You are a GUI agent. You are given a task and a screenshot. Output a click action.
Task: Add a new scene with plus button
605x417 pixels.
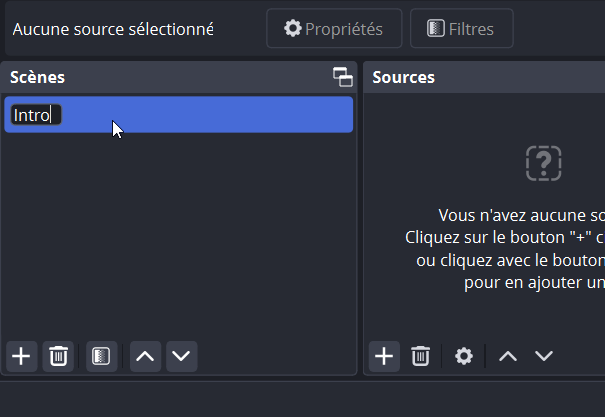[21, 356]
